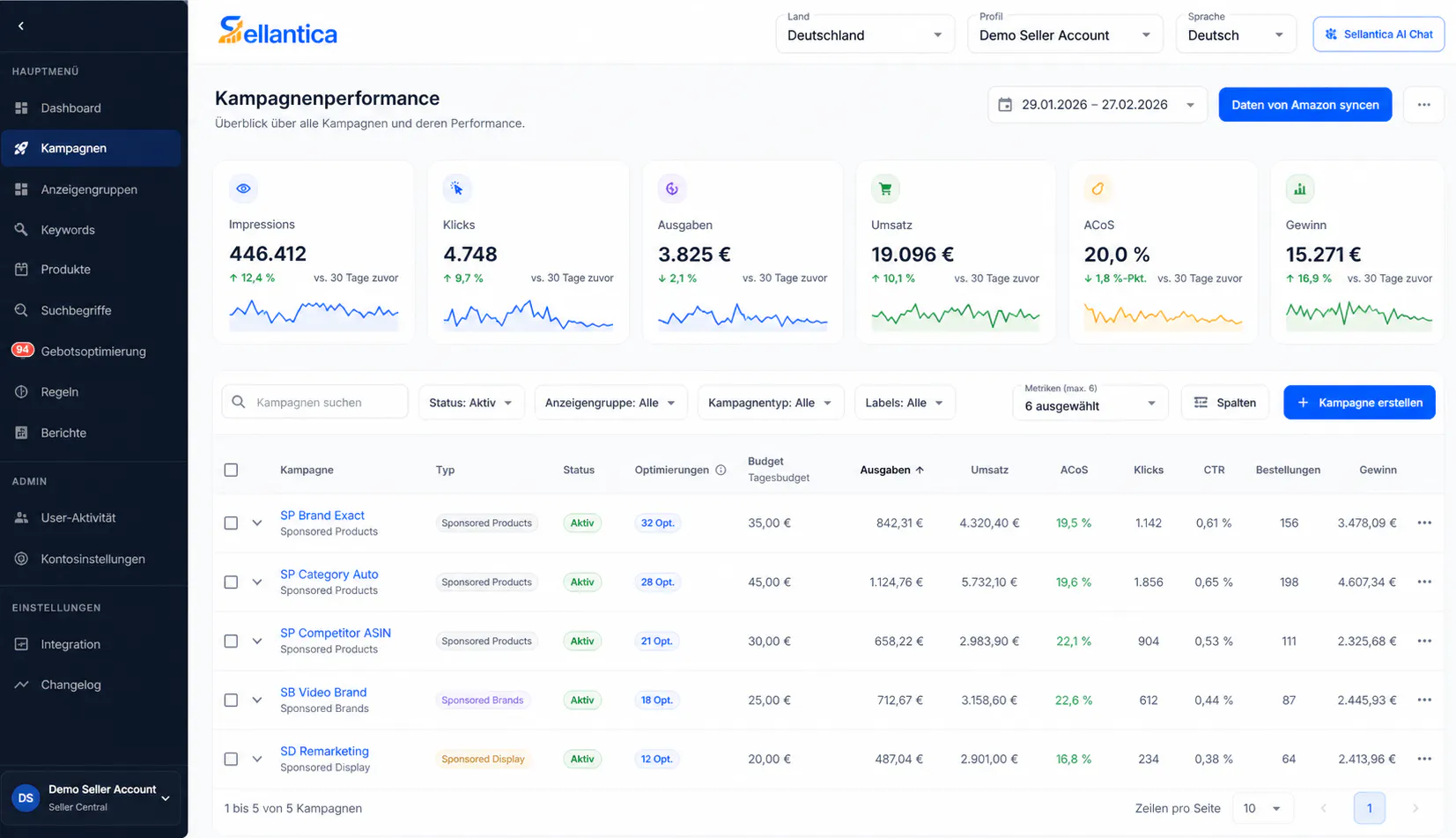Open row actions for SD Remarketing
This screenshot has height=838, width=1456.
1424,760
